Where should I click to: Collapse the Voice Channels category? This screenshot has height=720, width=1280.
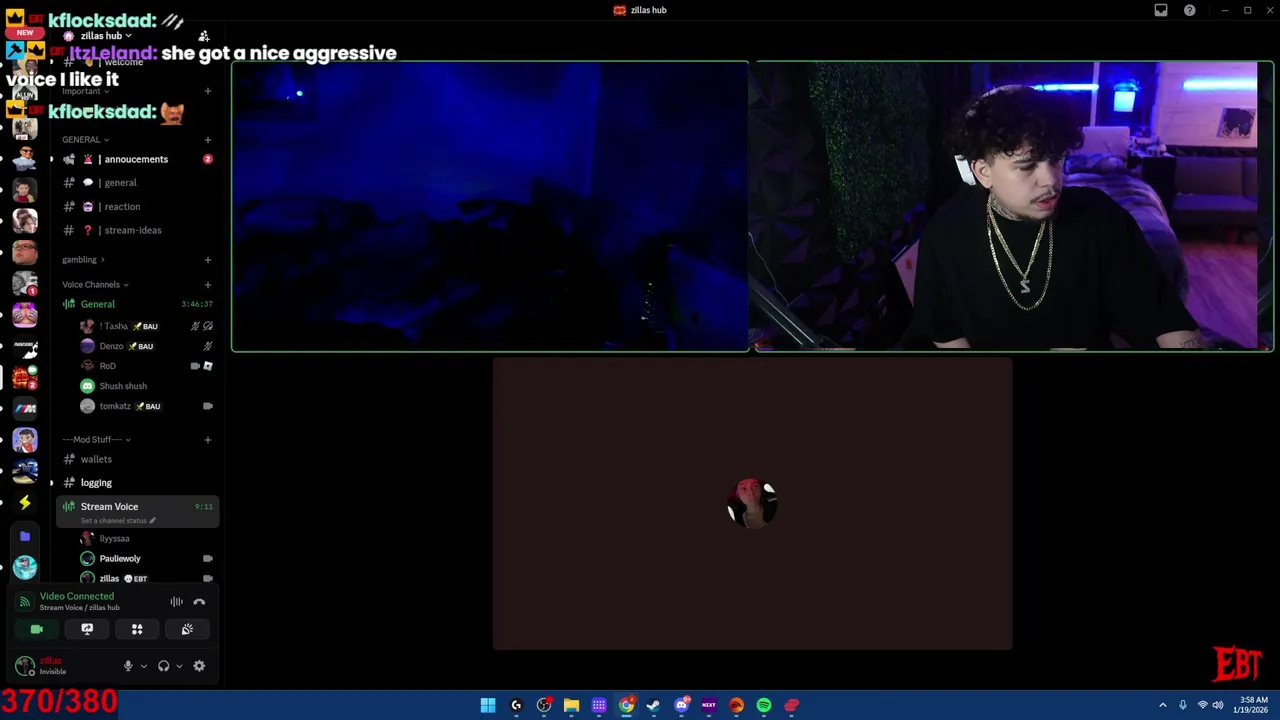tap(95, 285)
